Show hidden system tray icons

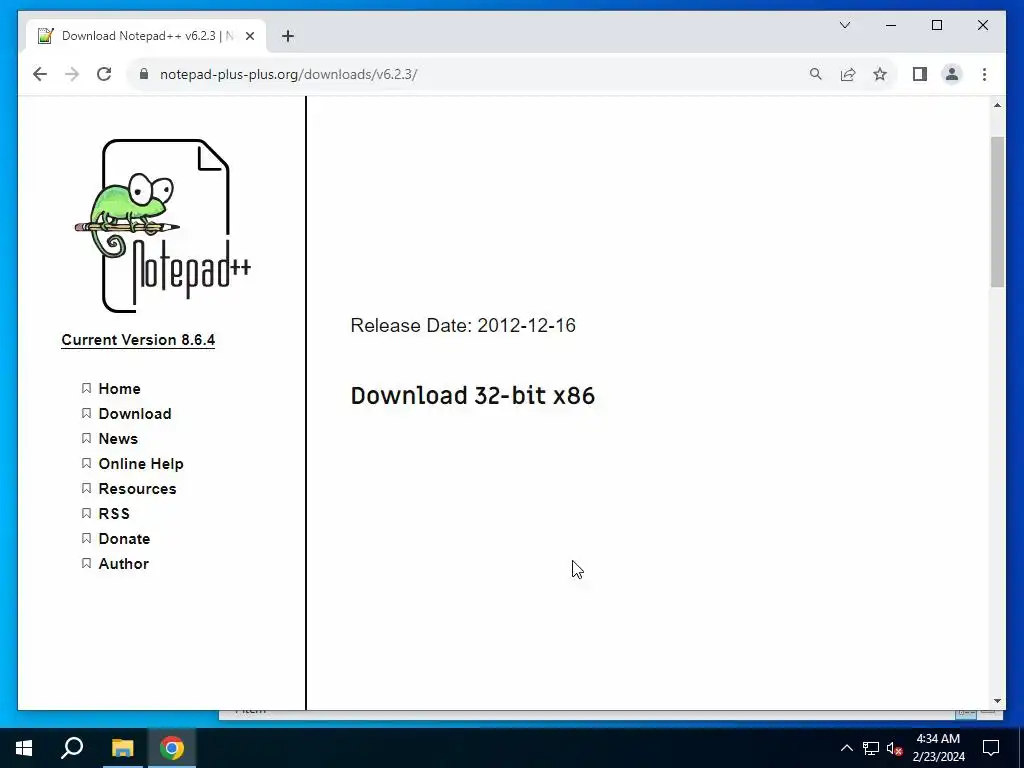coord(846,748)
